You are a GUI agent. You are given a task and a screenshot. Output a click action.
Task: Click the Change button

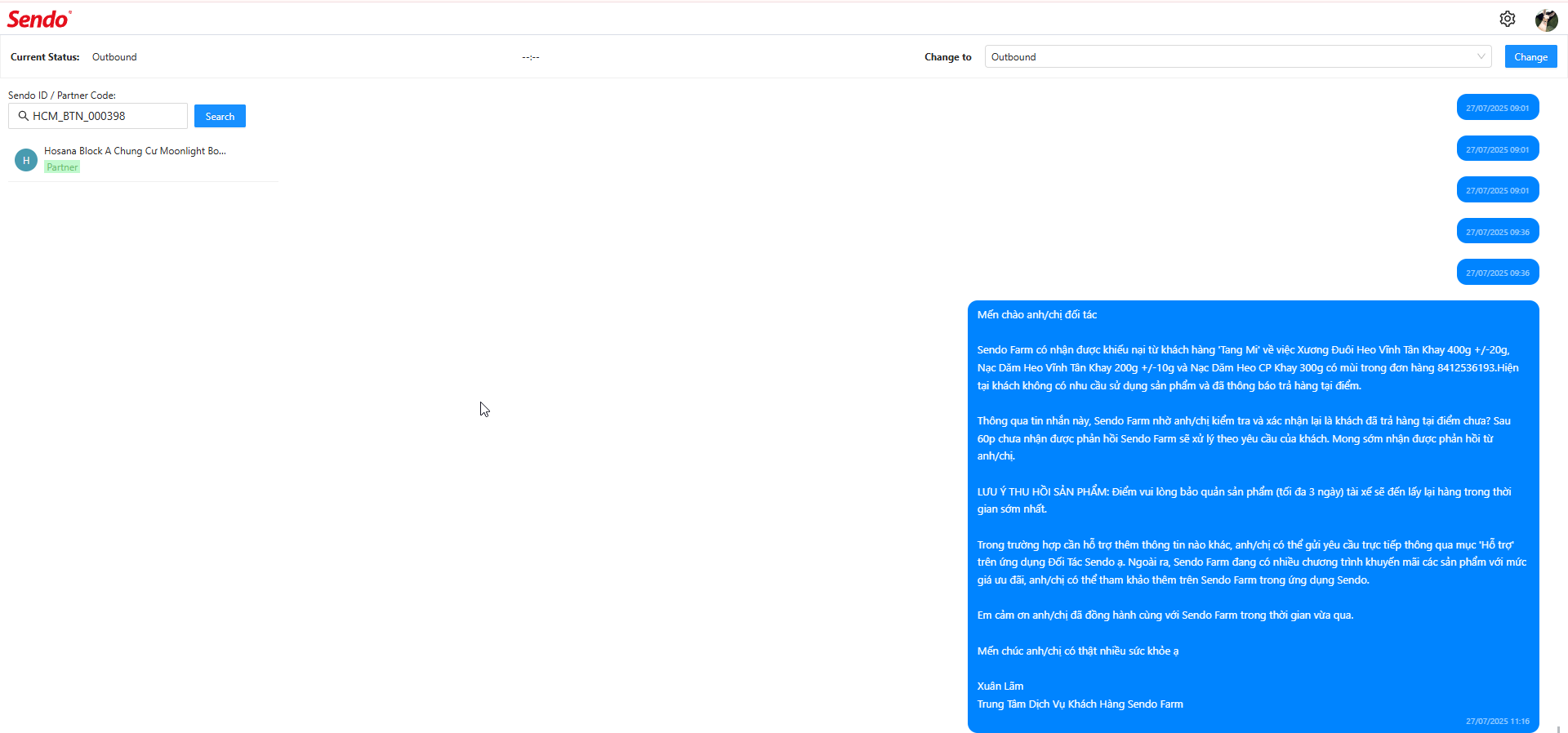click(1530, 56)
